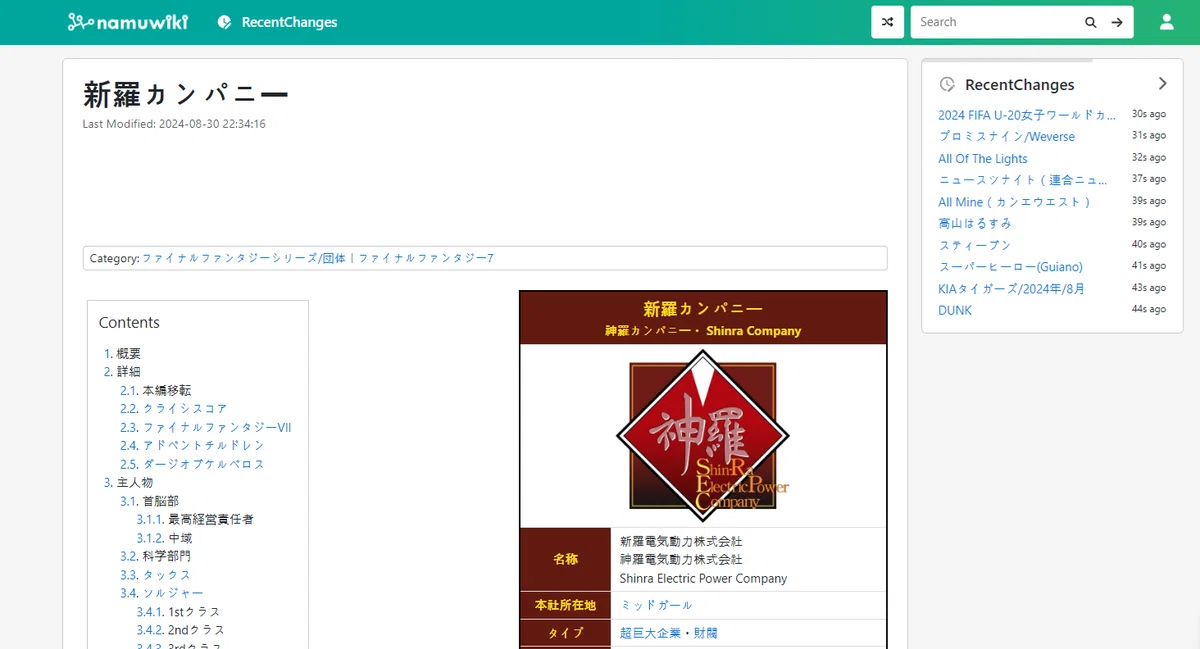Jump to contents section 3.4. ソルジャー

coord(162,593)
